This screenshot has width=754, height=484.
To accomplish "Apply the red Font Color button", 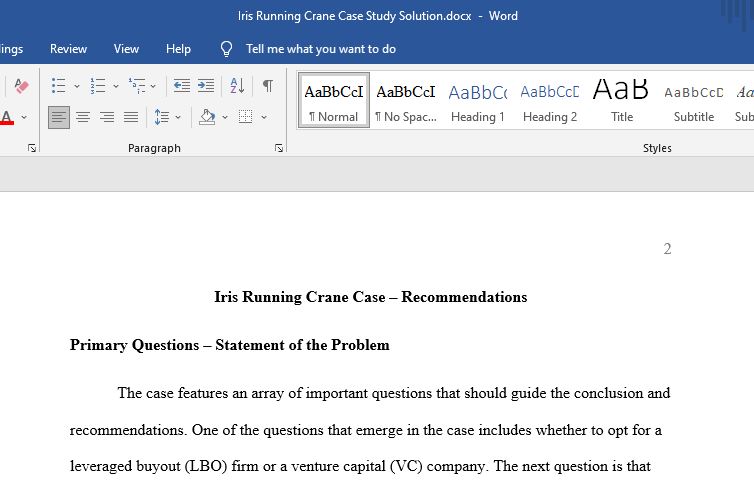I will click(7, 117).
